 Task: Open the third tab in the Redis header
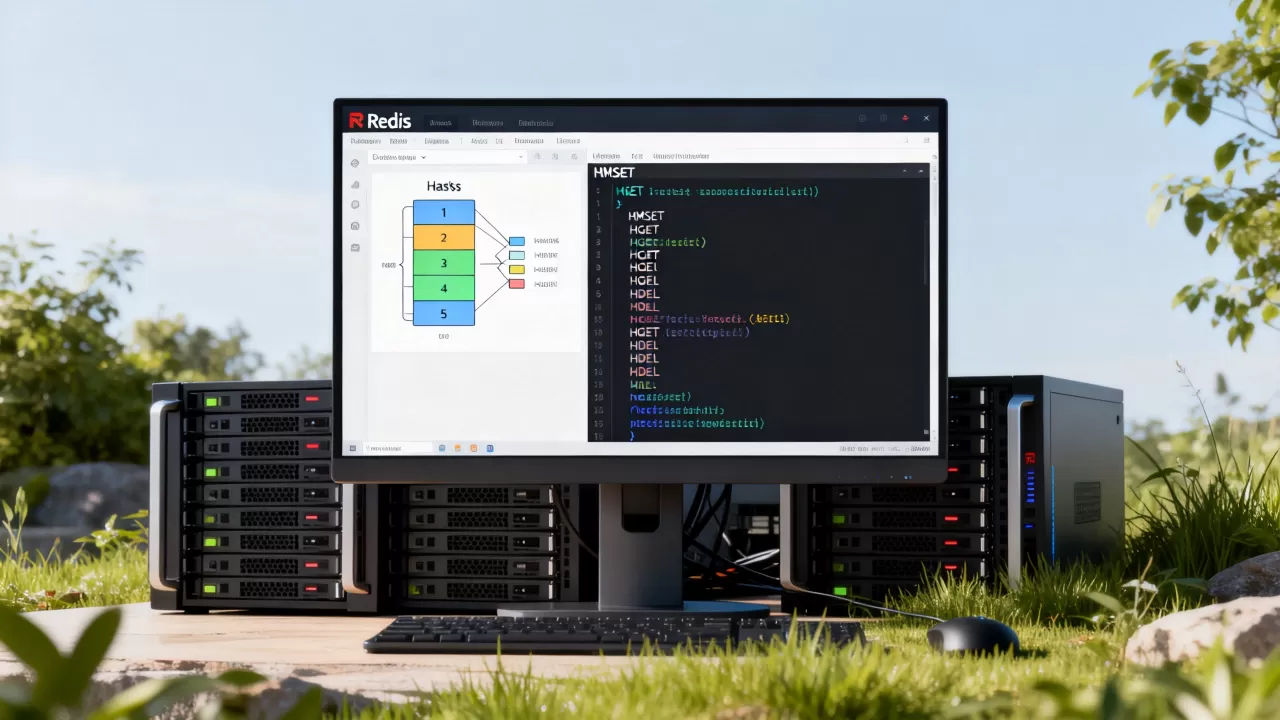536,123
